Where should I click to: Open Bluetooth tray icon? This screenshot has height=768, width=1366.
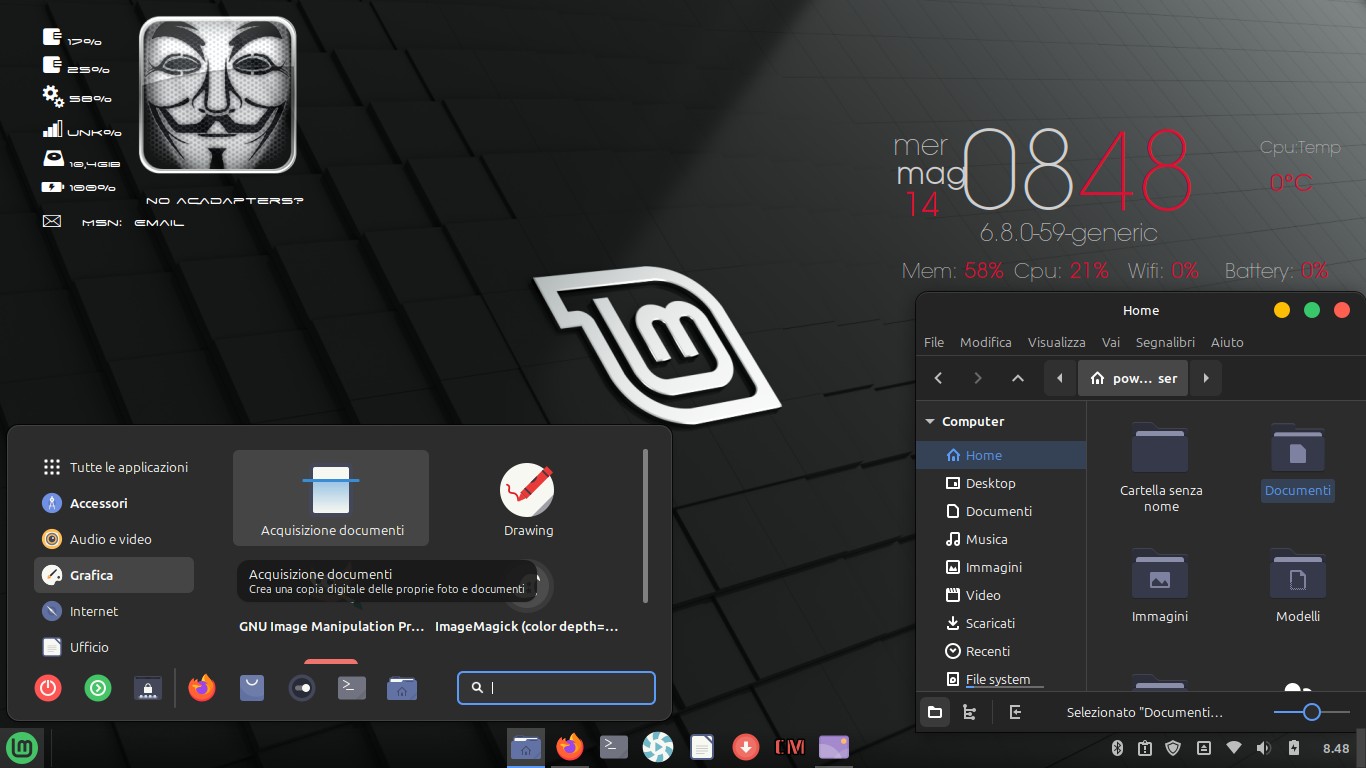coord(1118,748)
